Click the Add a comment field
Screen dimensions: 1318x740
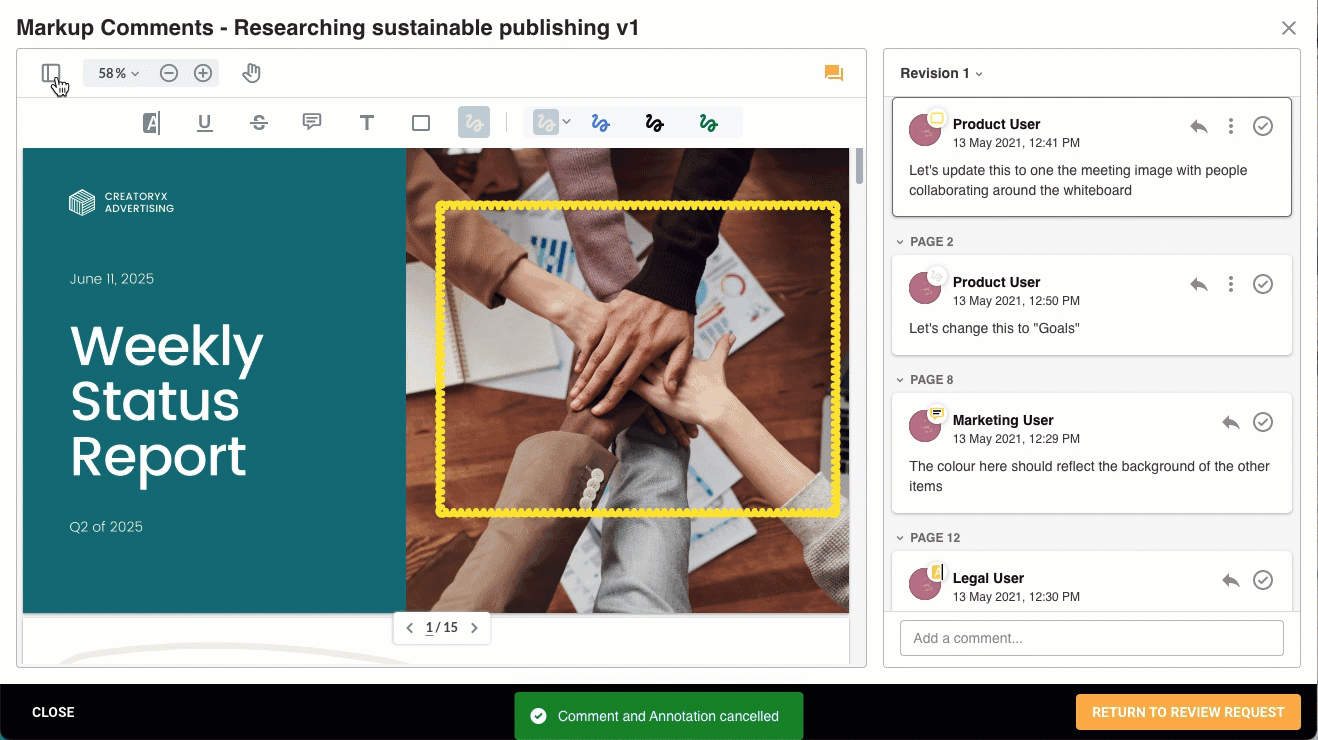pyautogui.click(x=1091, y=638)
